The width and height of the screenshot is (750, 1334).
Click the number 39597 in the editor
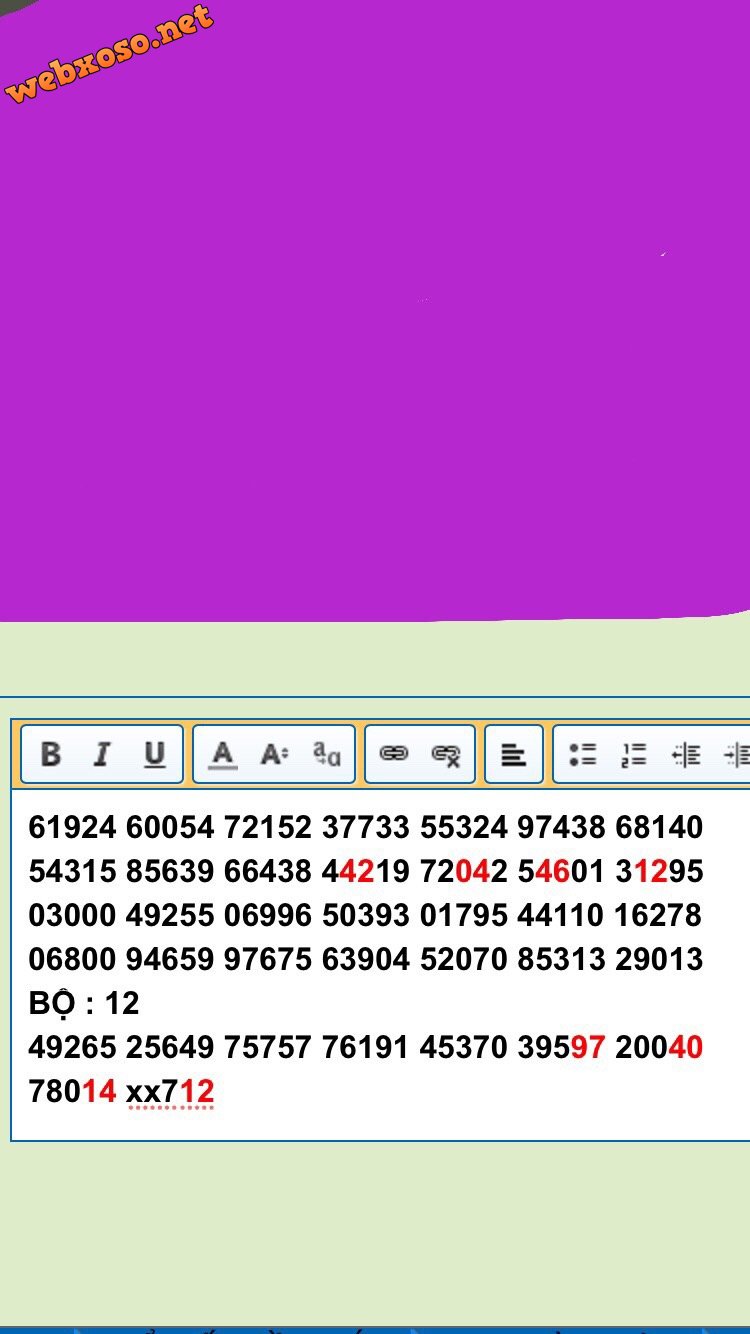pos(561,1047)
